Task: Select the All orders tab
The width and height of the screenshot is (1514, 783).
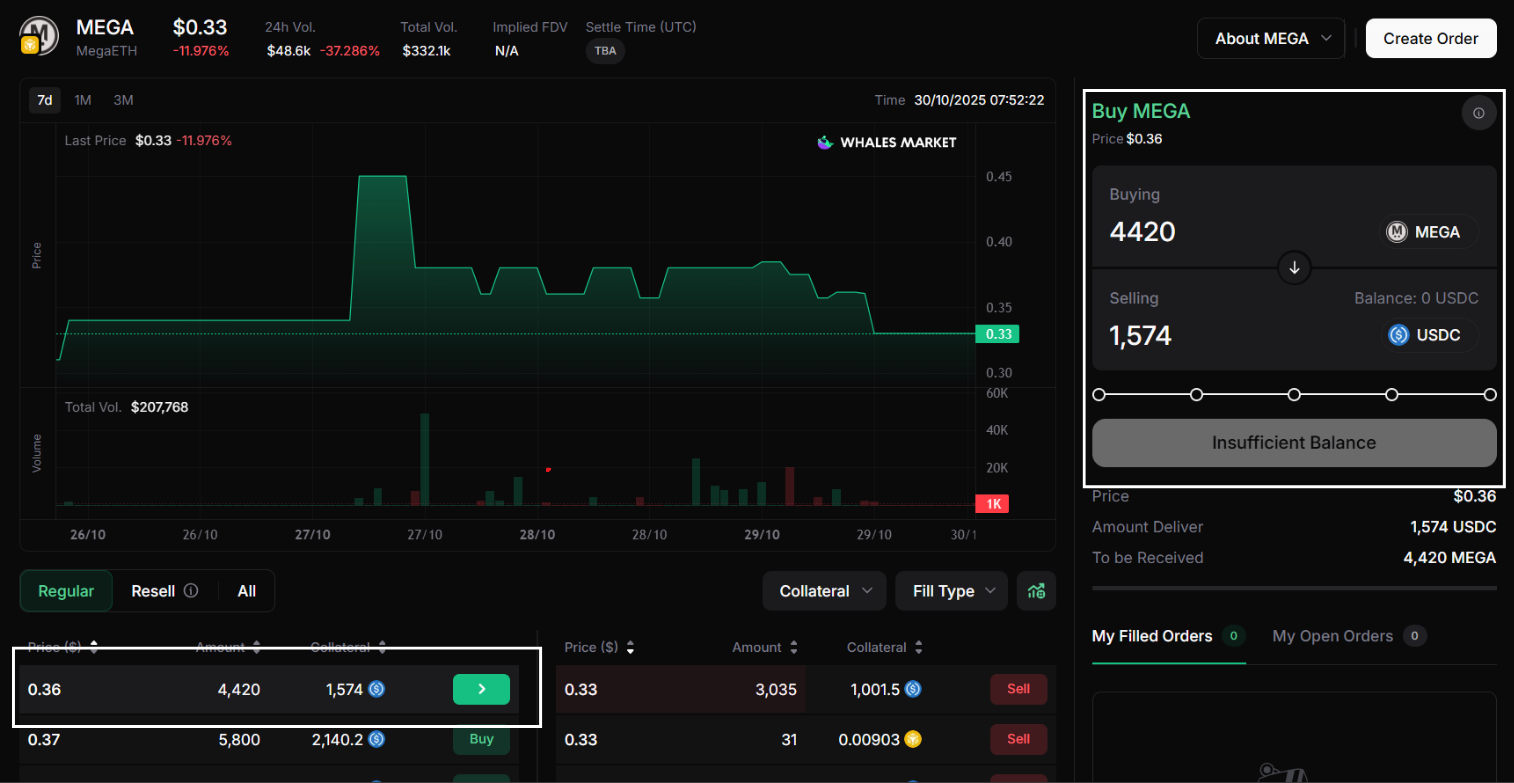Action: [246, 591]
